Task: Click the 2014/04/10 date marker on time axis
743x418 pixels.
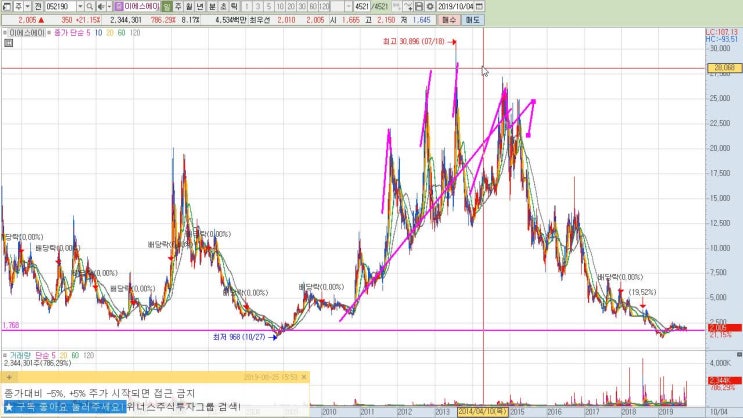Action: (x=483, y=412)
